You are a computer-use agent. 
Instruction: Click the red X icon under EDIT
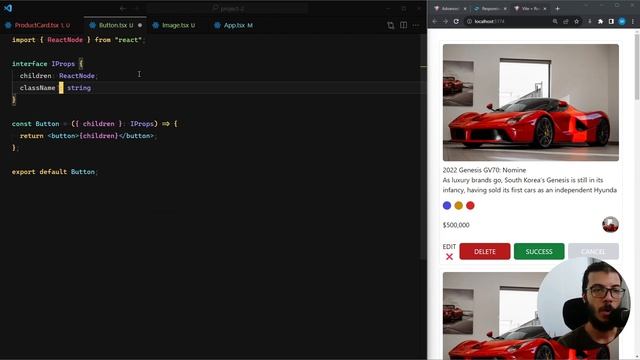click(449, 257)
